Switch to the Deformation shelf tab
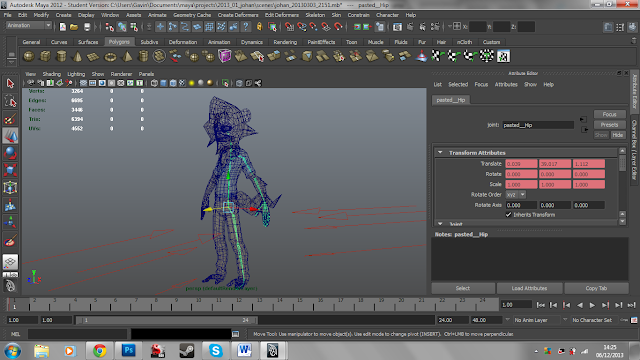 click(183, 42)
